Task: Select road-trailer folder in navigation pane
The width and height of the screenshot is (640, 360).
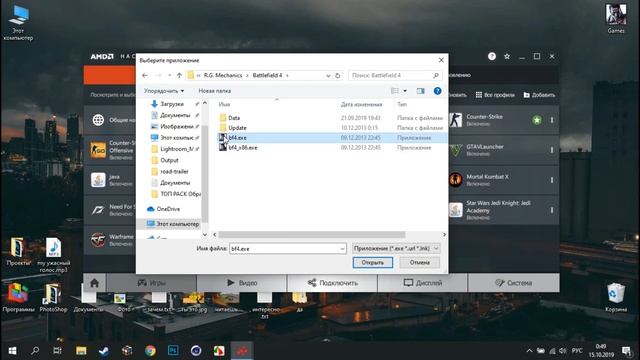Action: pyautogui.click(x=174, y=171)
